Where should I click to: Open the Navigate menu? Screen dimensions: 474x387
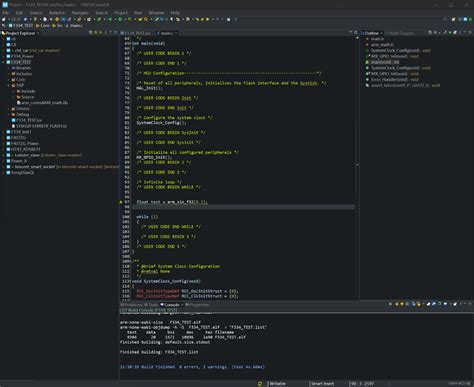click(80, 13)
